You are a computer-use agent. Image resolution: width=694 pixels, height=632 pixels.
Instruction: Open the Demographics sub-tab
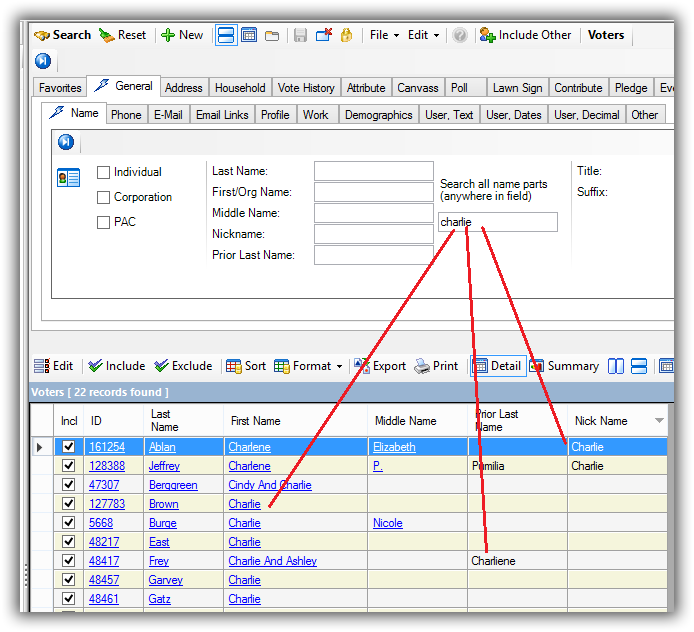pyautogui.click(x=378, y=115)
